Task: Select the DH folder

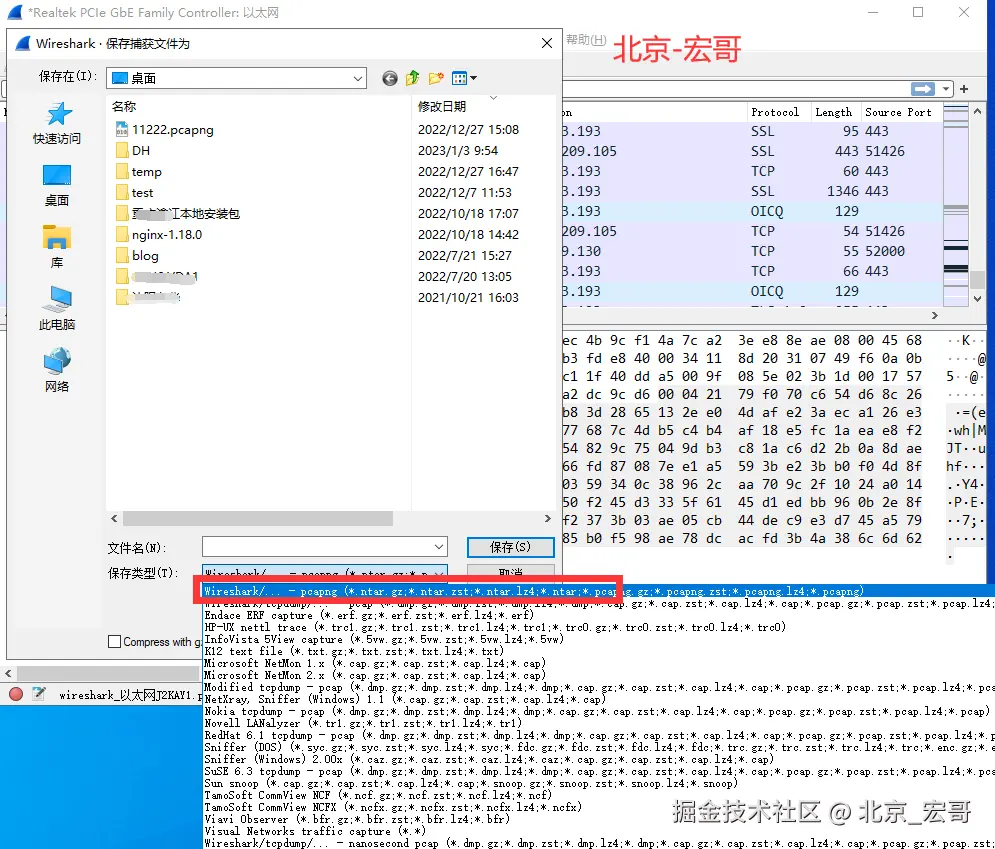Action: [133, 150]
